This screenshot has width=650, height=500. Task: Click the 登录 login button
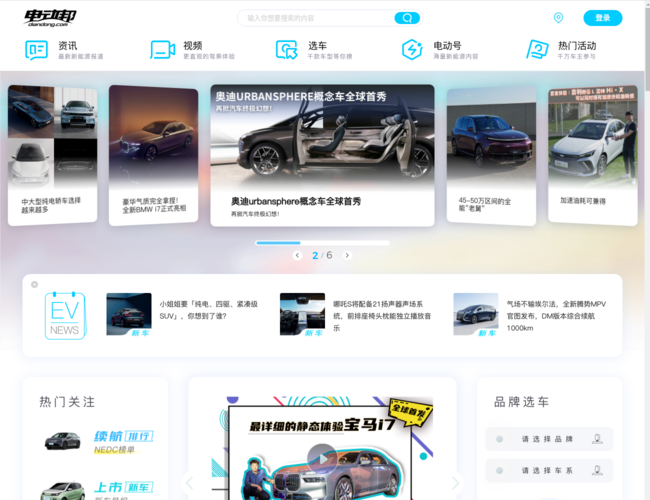coord(602,18)
